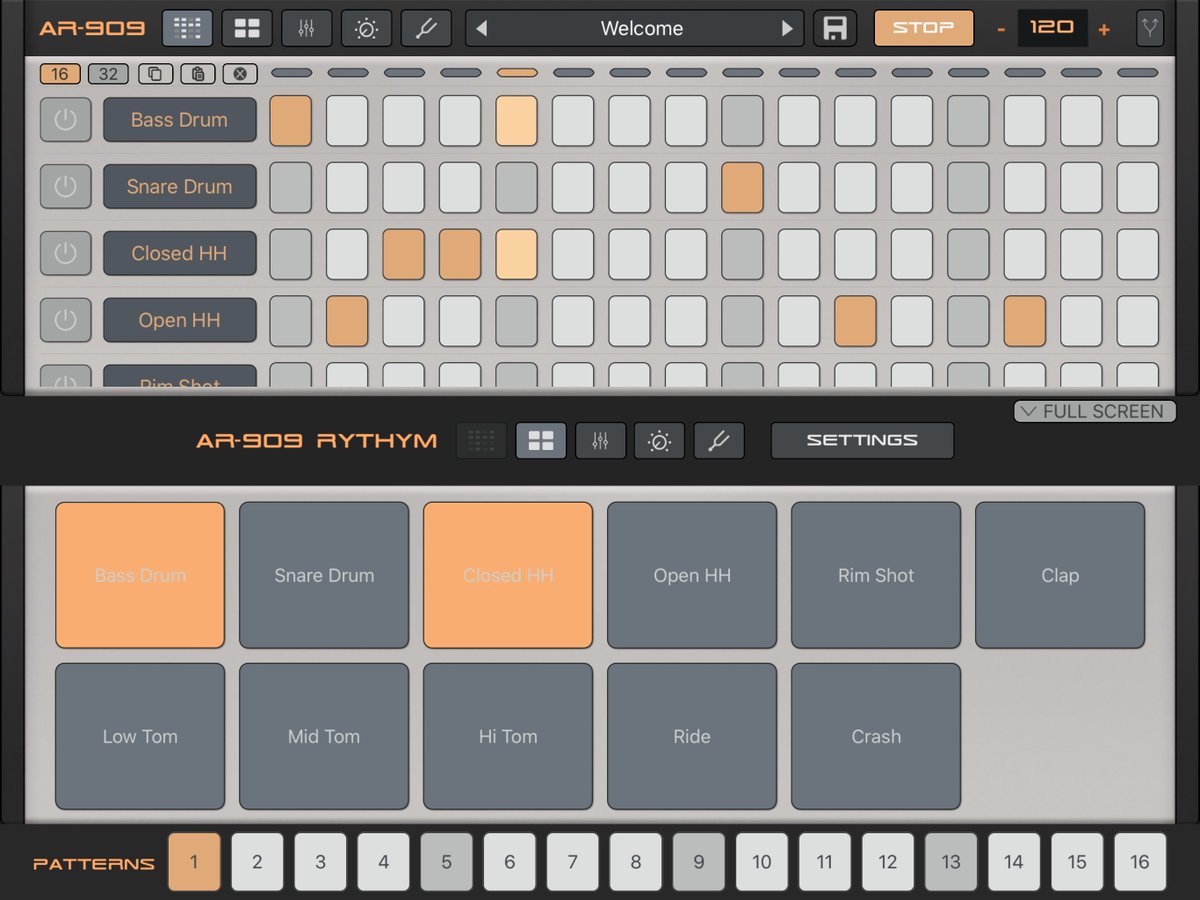Tap the Closed HH drum pad
The width and height of the screenshot is (1200, 900).
tap(507, 574)
